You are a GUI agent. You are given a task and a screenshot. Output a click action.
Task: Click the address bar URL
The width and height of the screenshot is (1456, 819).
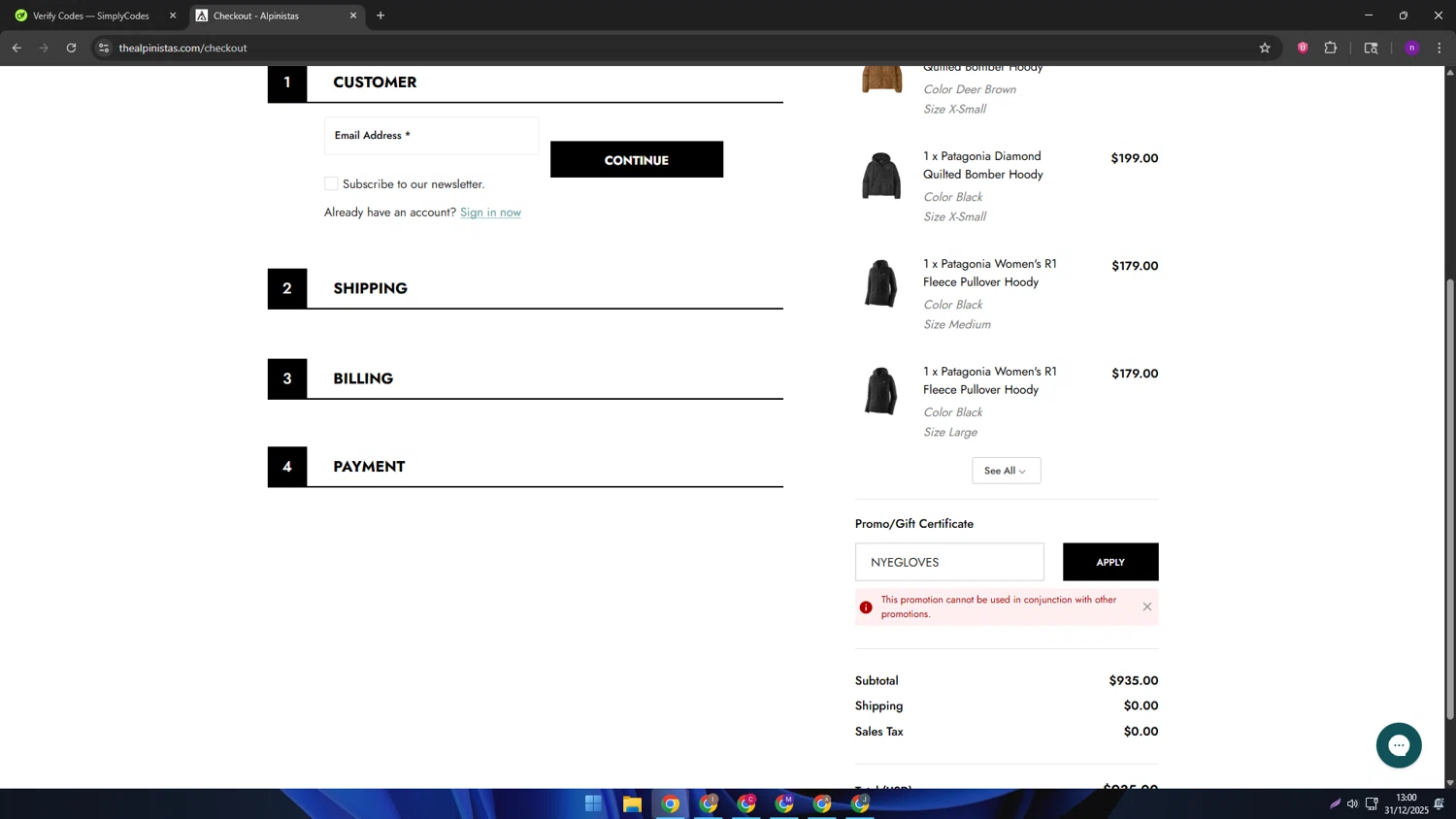click(x=182, y=48)
